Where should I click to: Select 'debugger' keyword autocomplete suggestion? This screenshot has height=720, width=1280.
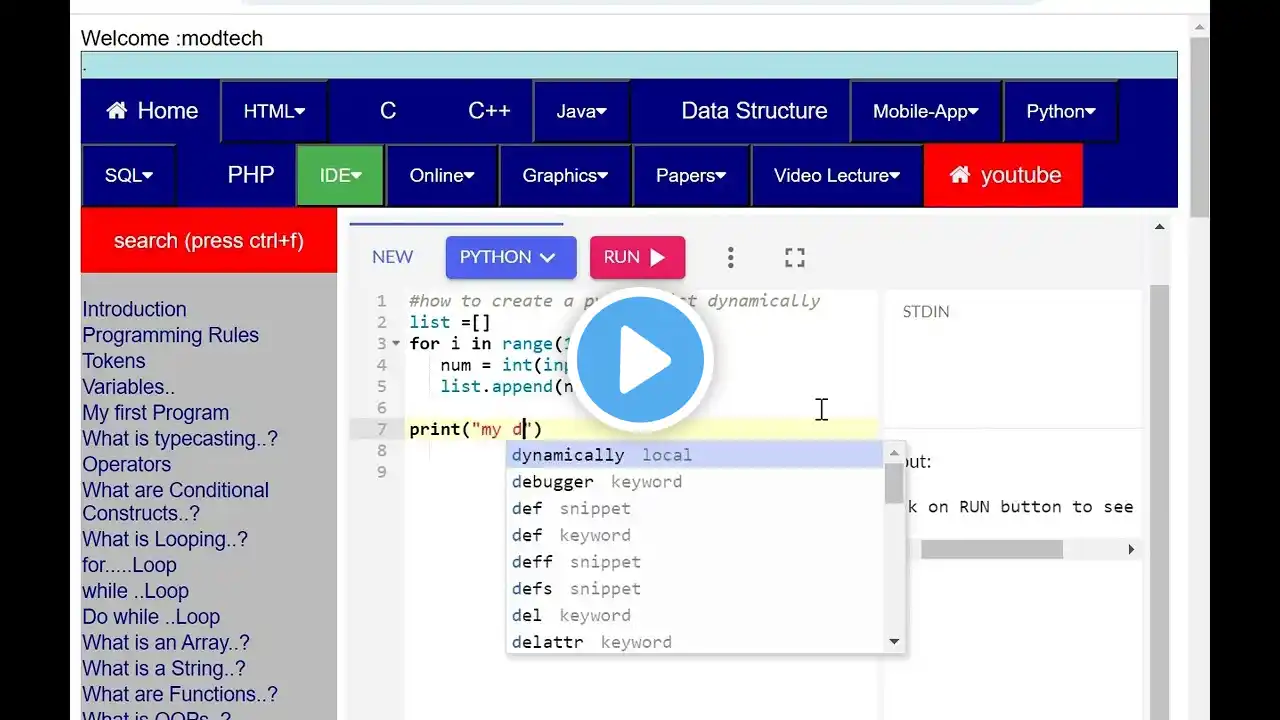pos(695,482)
